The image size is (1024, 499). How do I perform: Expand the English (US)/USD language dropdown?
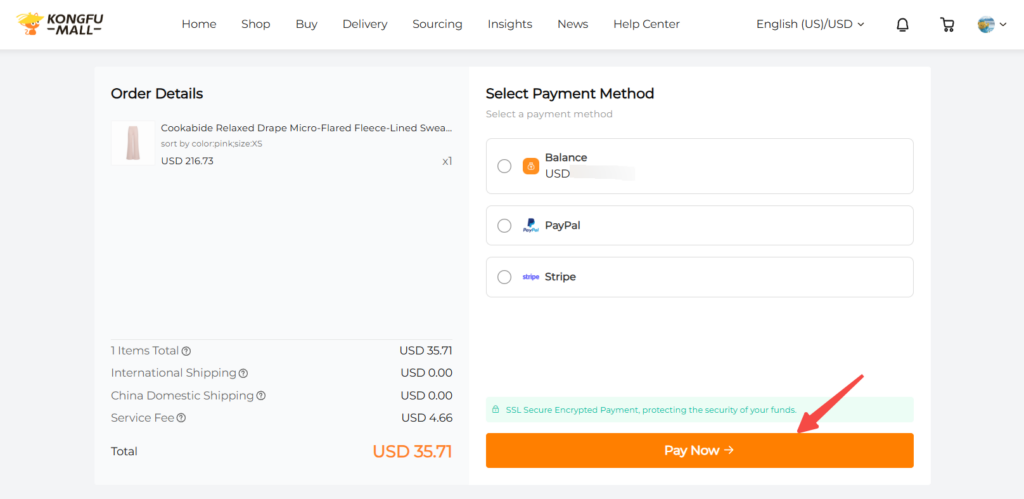coord(810,24)
